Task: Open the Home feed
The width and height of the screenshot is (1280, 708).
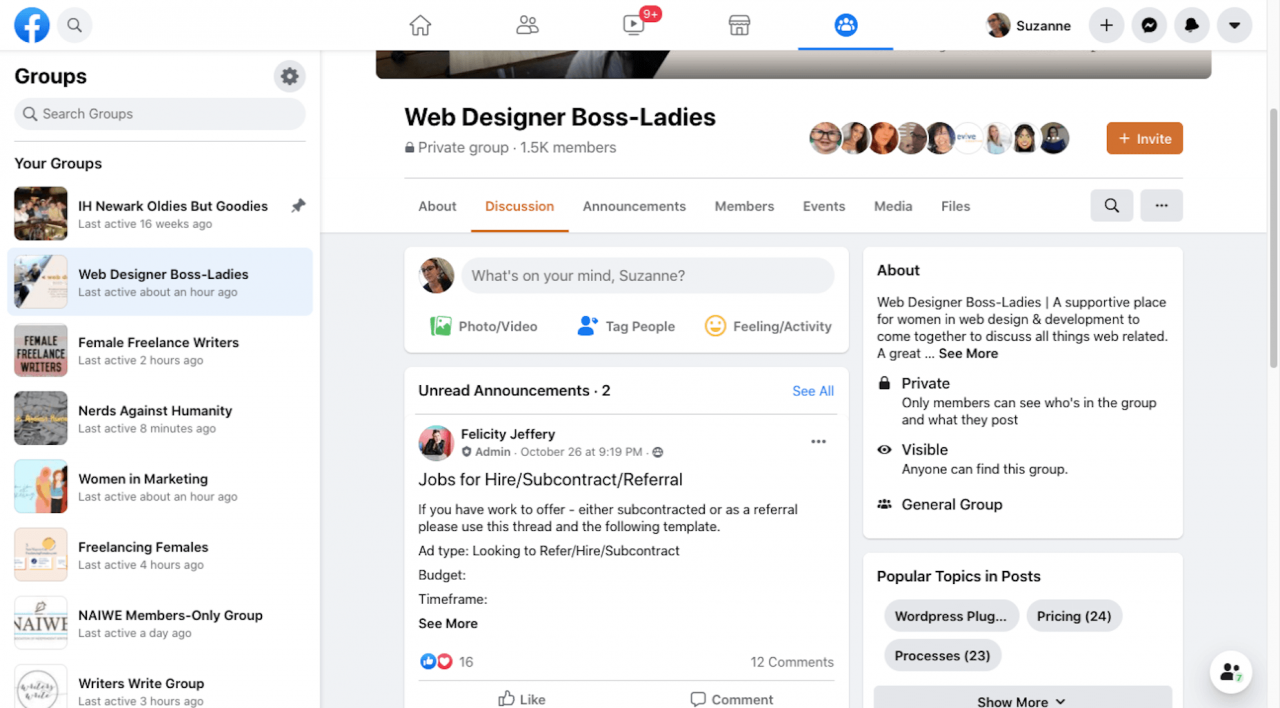Action: click(420, 25)
